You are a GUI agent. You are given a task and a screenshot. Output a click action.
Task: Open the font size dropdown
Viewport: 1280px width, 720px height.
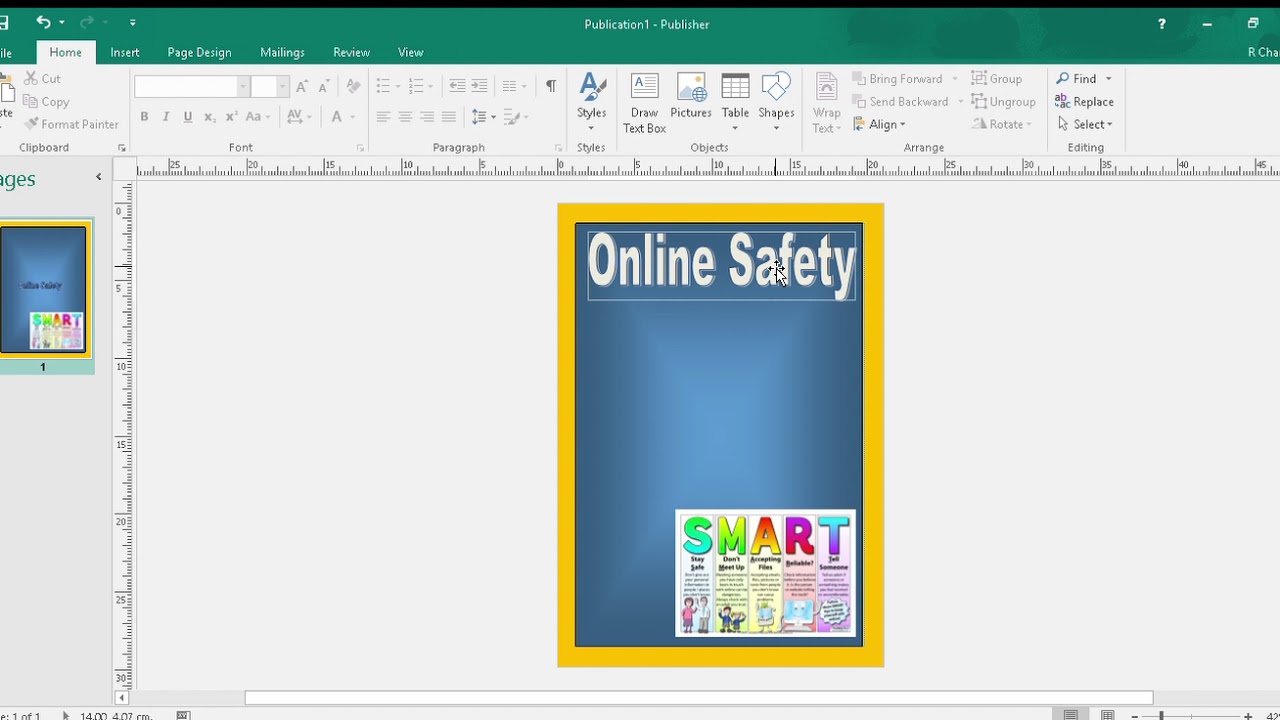[282, 87]
